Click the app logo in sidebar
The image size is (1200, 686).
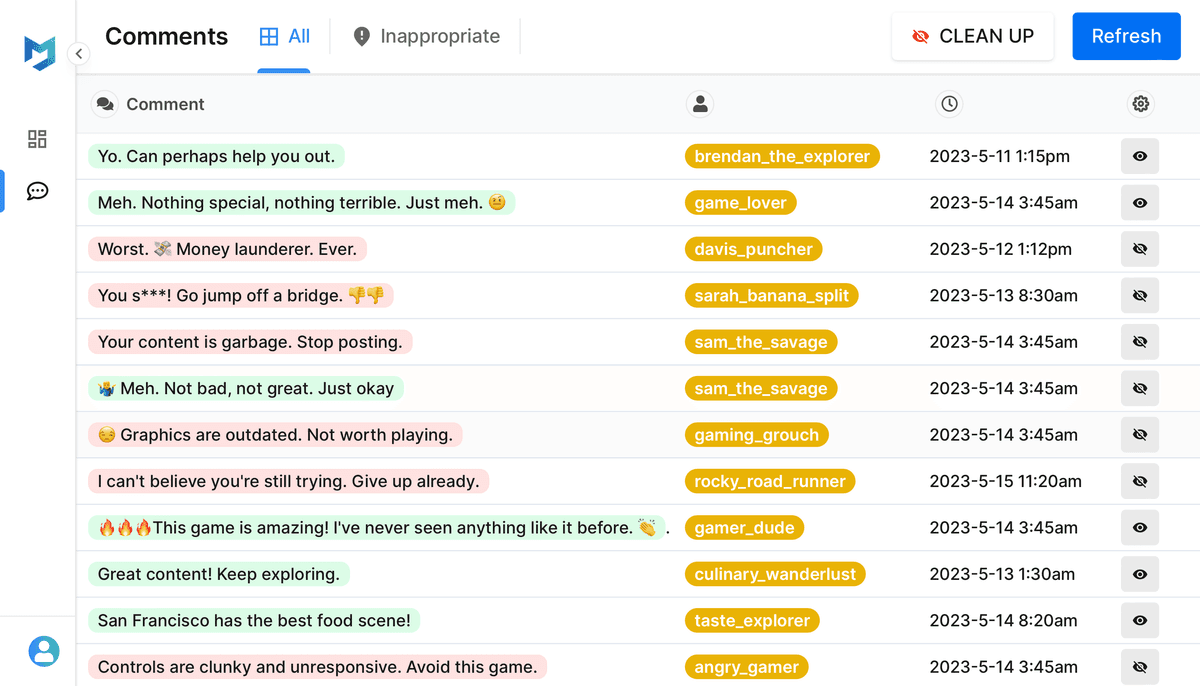click(39, 53)
